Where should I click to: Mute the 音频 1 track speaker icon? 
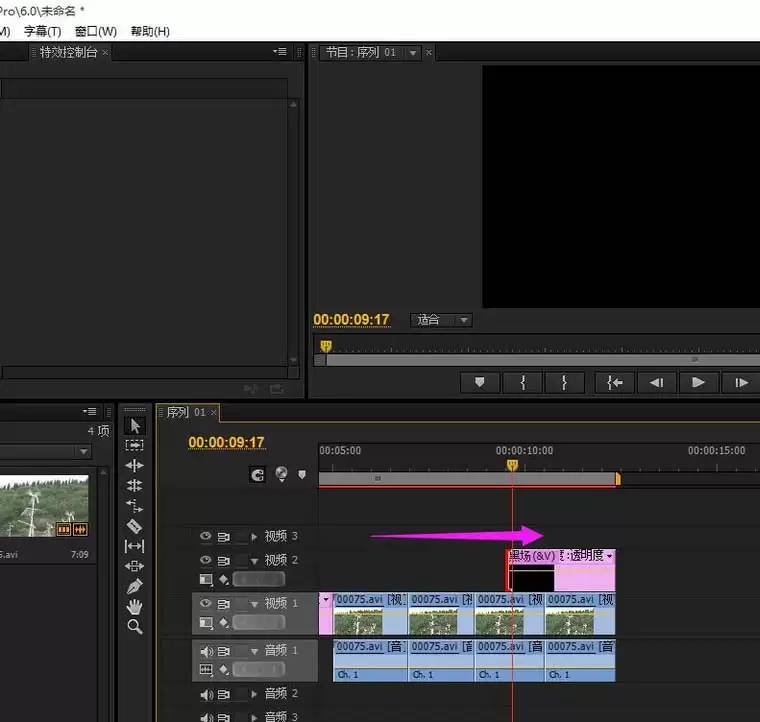tap(206, 651)
